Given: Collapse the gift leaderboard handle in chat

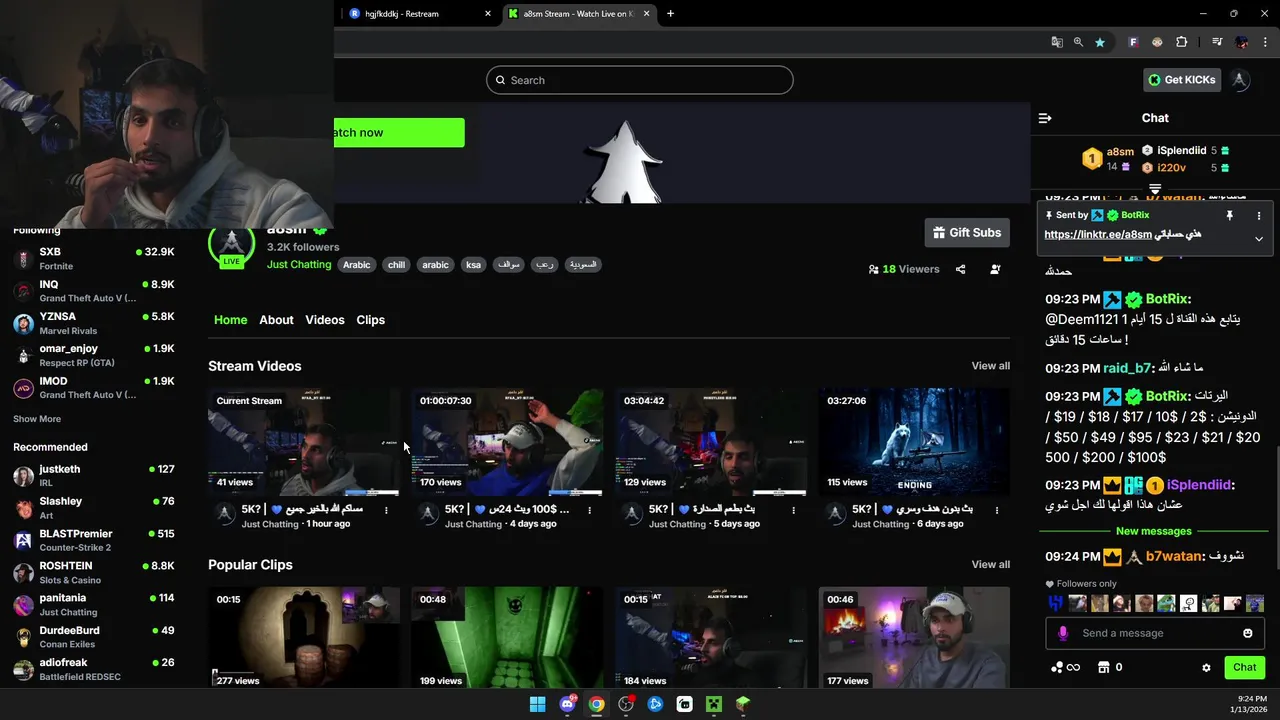Looking at the screenshot, I should (x=1155, y=188).
